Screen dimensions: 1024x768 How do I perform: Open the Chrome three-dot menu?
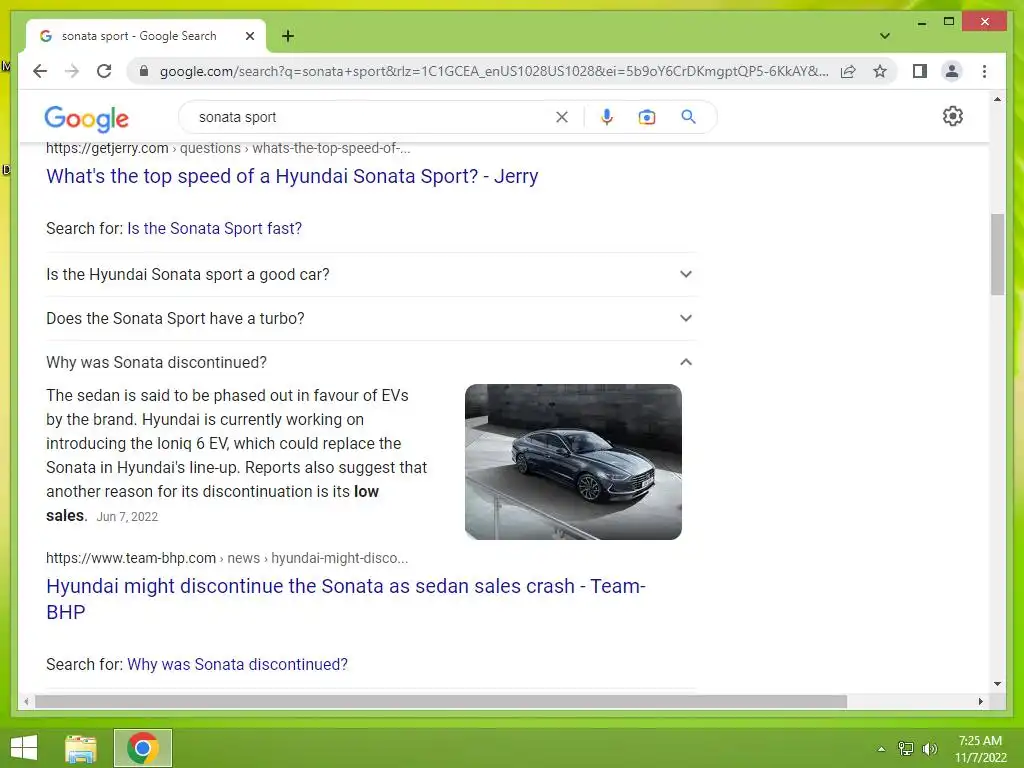pyautogui.click(x=984, y=71)
